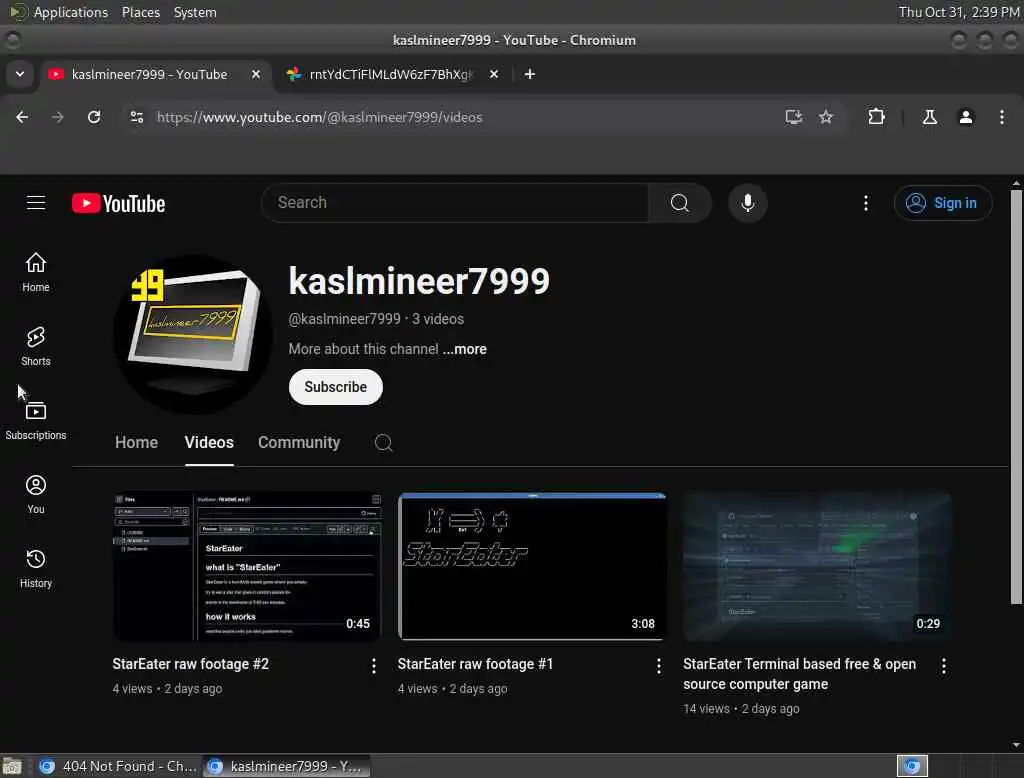
Task: Click the kaslmineer7999 channel avatar
Action: pyautogui.click(x=192, y=334)
